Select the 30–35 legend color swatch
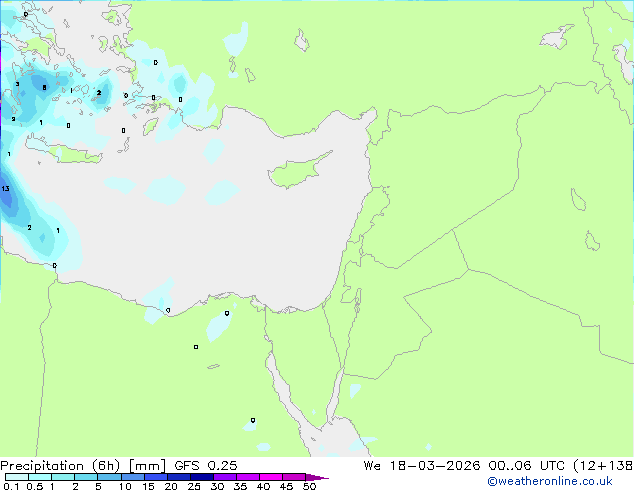 pos(225,477)
